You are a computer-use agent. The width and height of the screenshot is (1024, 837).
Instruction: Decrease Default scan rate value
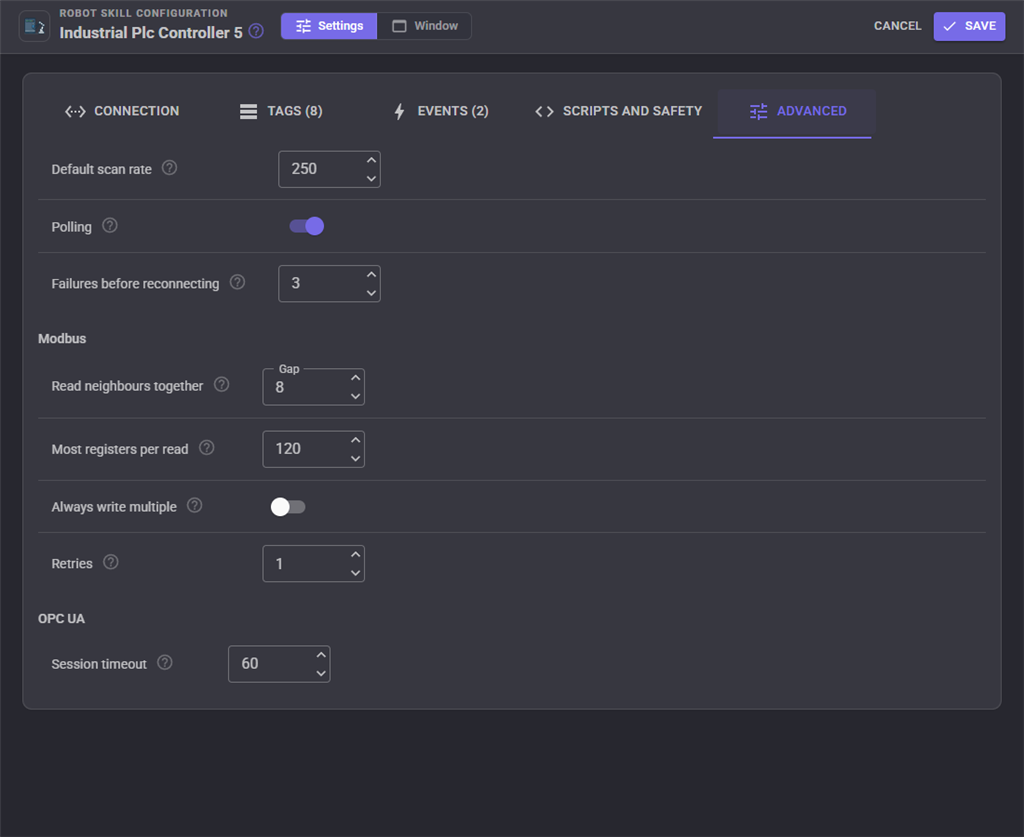(x=372, y=178)
